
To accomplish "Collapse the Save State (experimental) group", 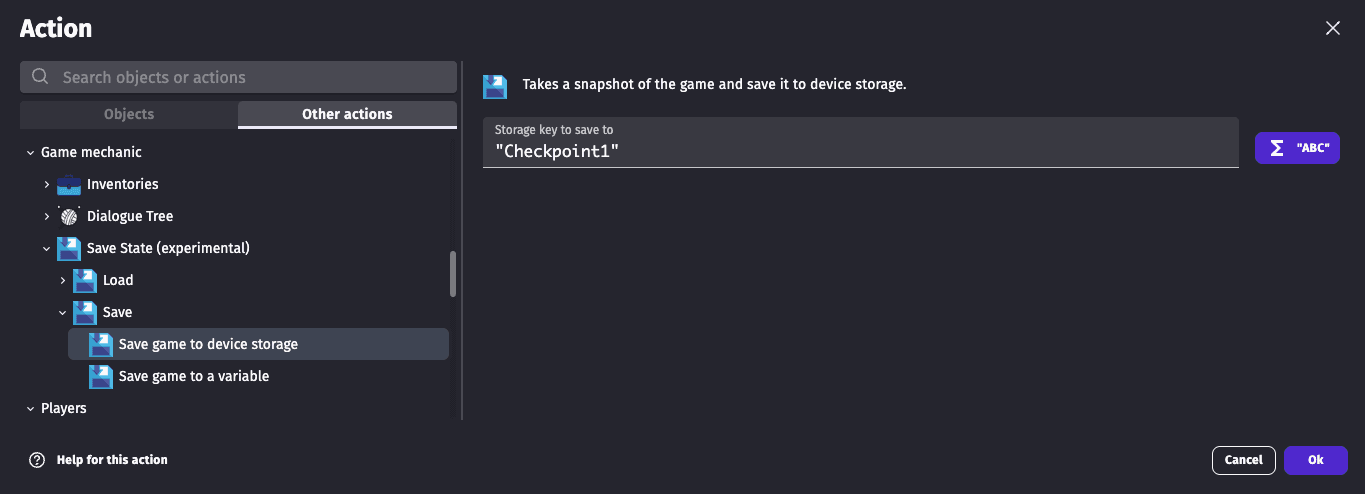I will 46,249.
